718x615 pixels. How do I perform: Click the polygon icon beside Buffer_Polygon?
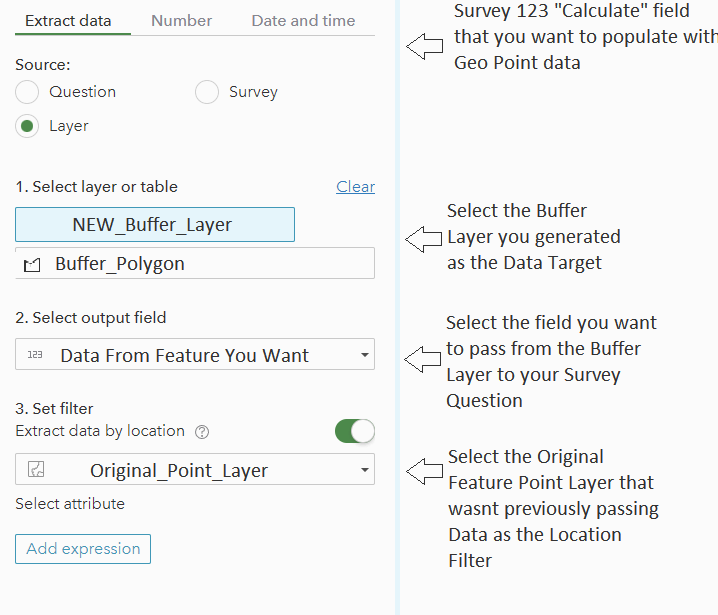33,265
